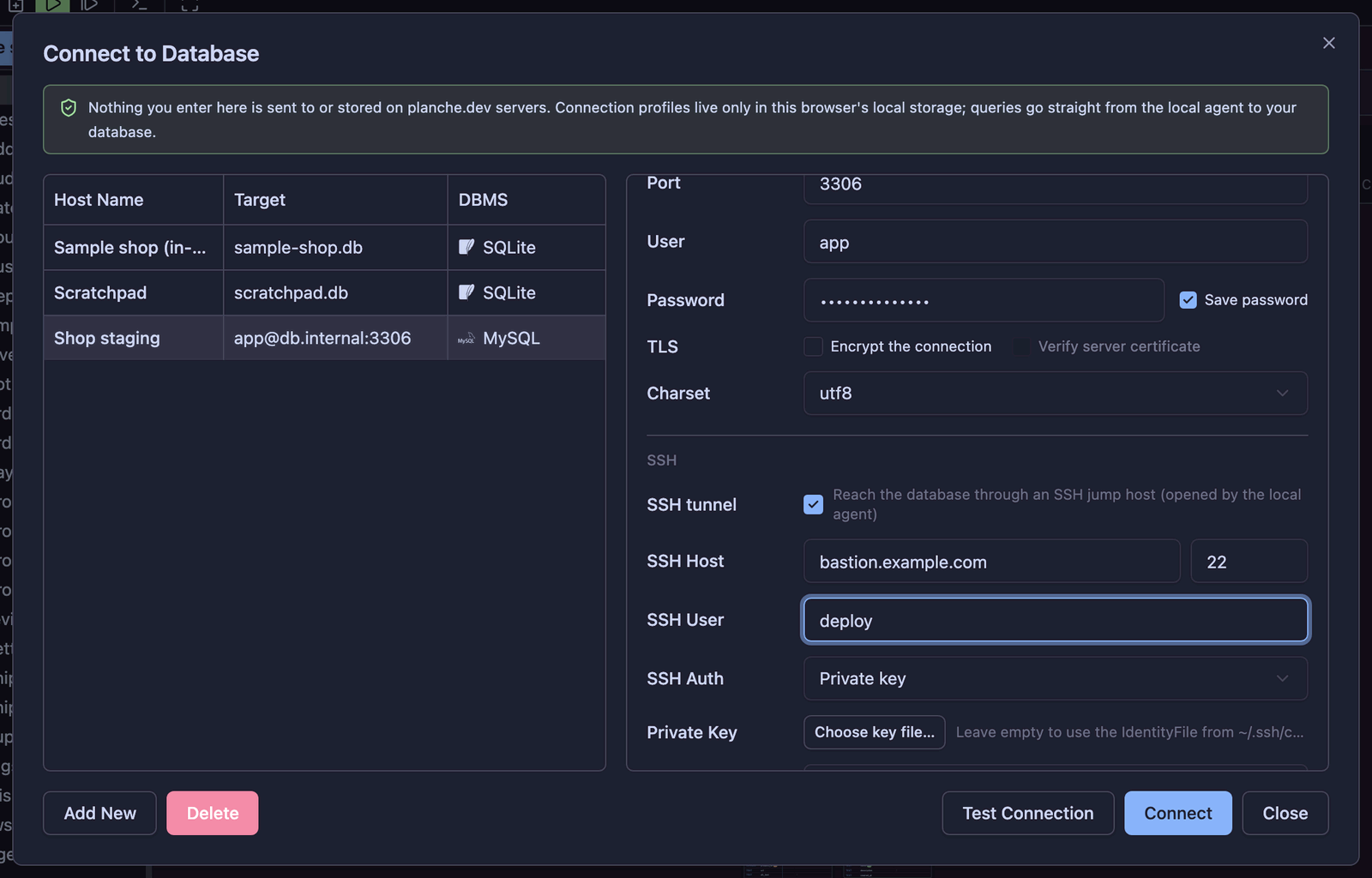Click the Close button at bottom right
This screenshot has height=878, width=1372.
1285,813
